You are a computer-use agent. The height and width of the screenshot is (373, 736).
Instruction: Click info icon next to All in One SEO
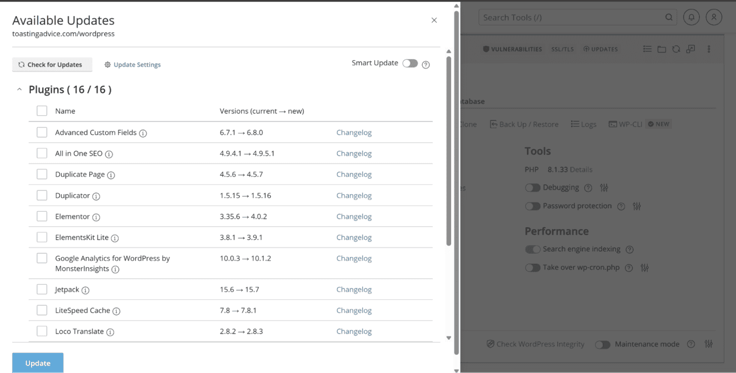(109, 154)
